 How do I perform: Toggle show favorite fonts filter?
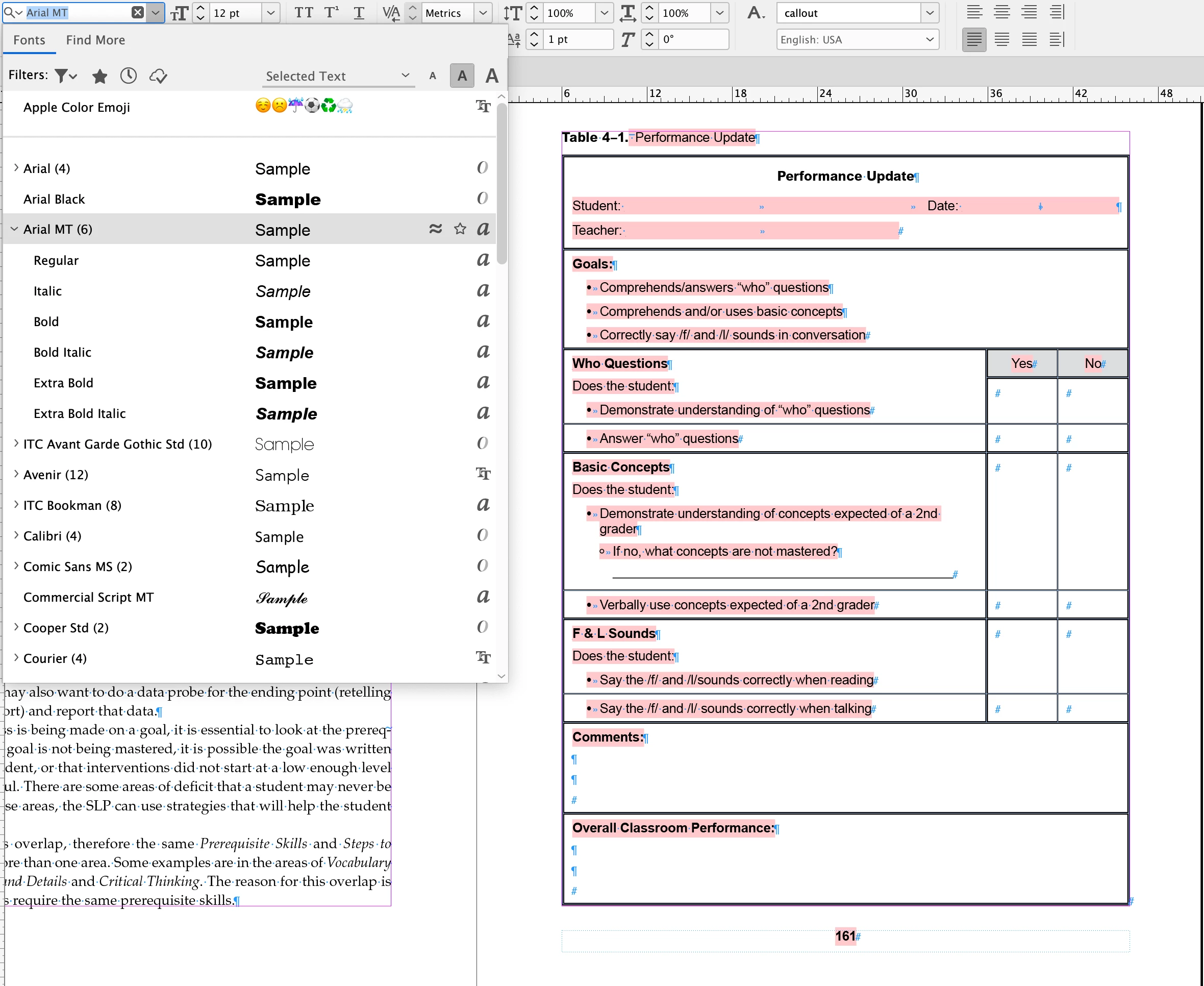99,76
